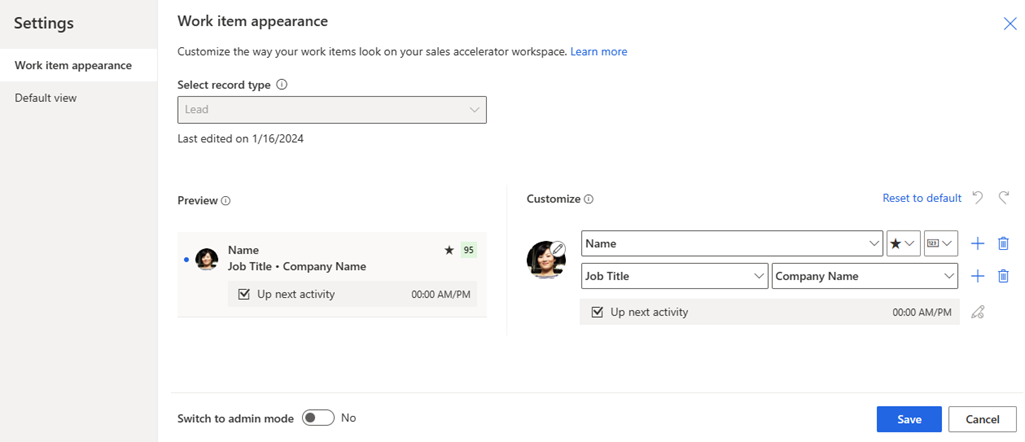
Task: Add a field to the Name row
Action: point(978,243)
